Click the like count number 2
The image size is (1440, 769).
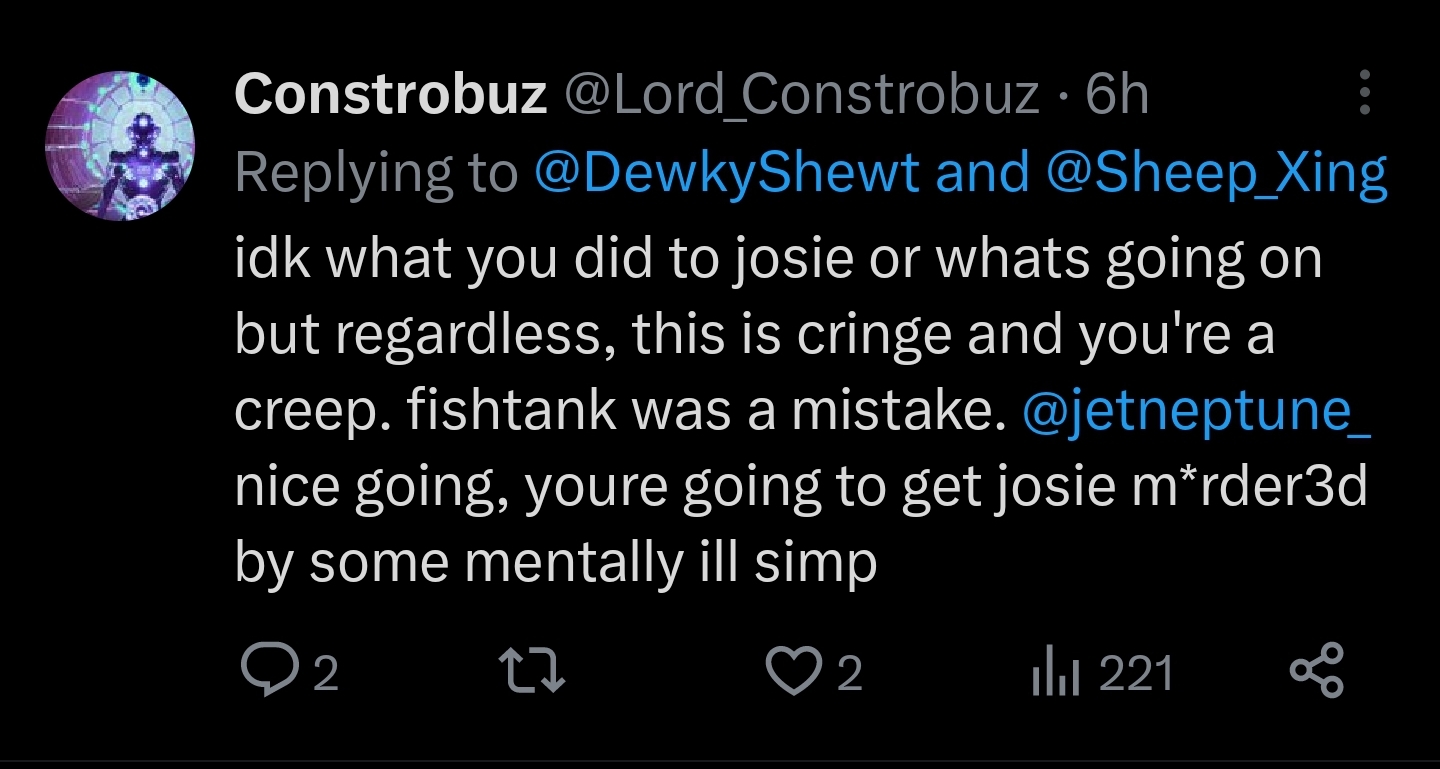pos(848,674)
